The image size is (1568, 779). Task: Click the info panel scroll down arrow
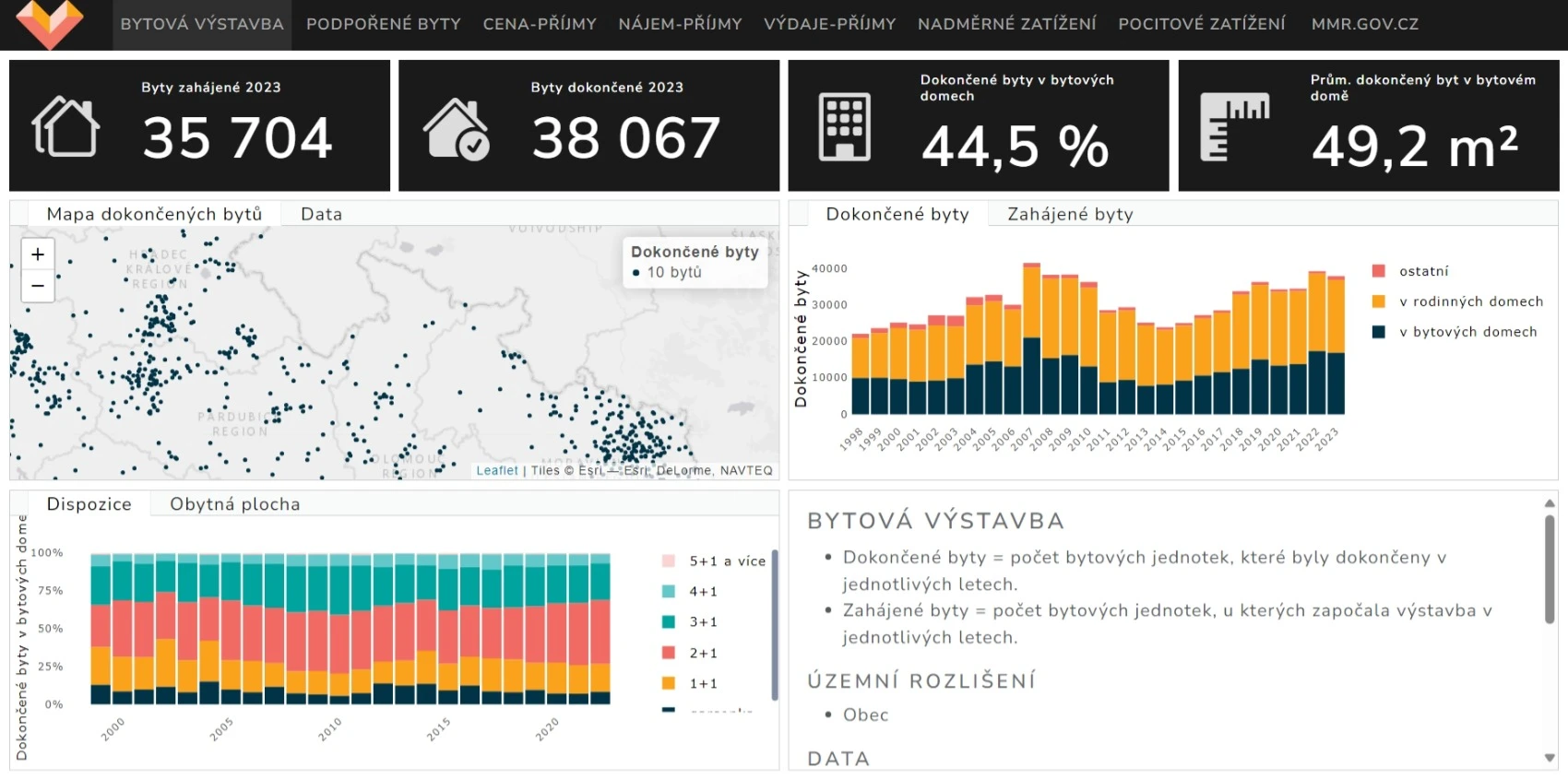[1550, 758]
